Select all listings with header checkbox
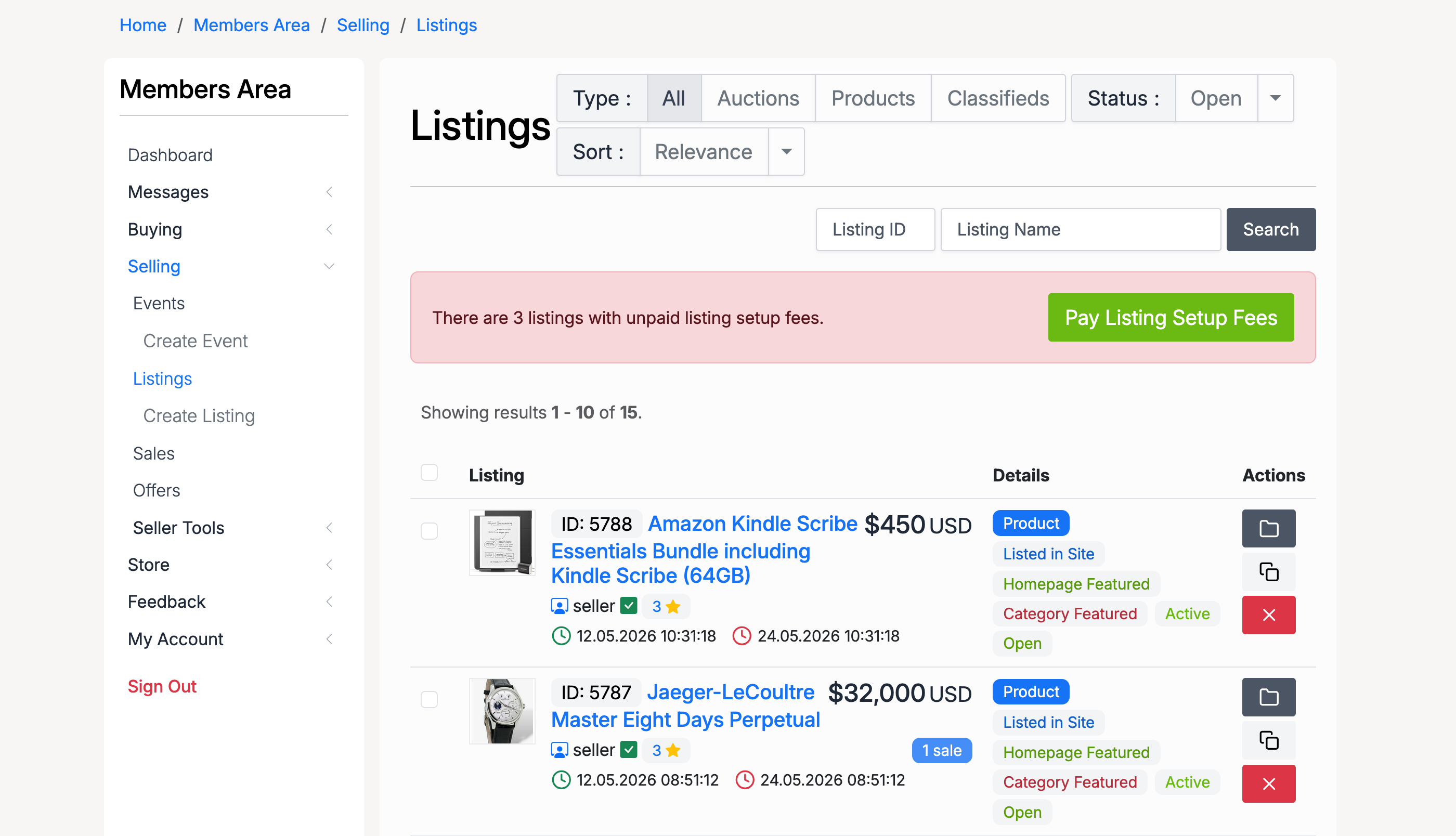 (429, 473)
